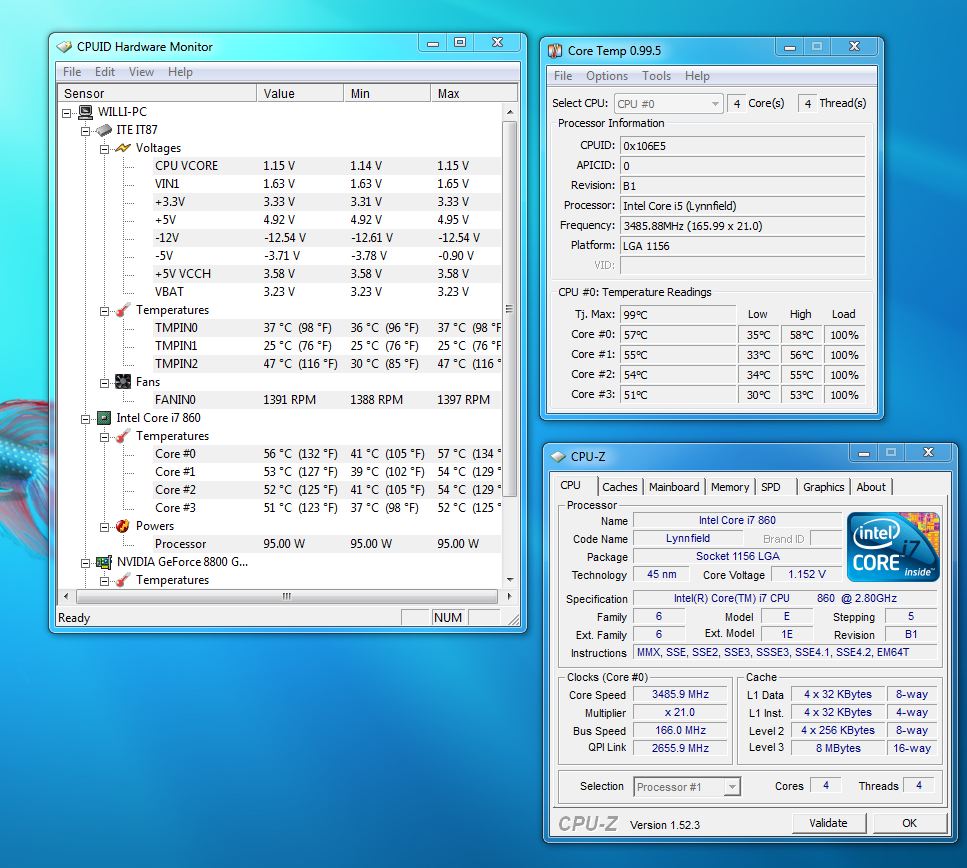
Task: Select the FANIN0 row
Action: pyautogui.click(x=326, y=400)
